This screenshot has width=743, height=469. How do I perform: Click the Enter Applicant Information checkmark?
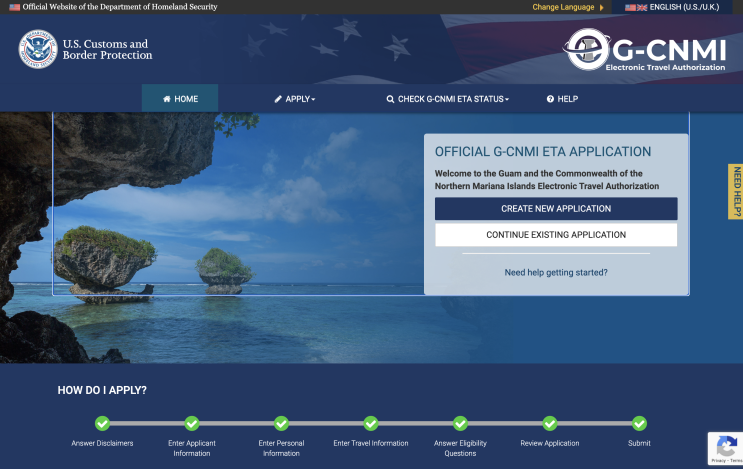point(192,423)
